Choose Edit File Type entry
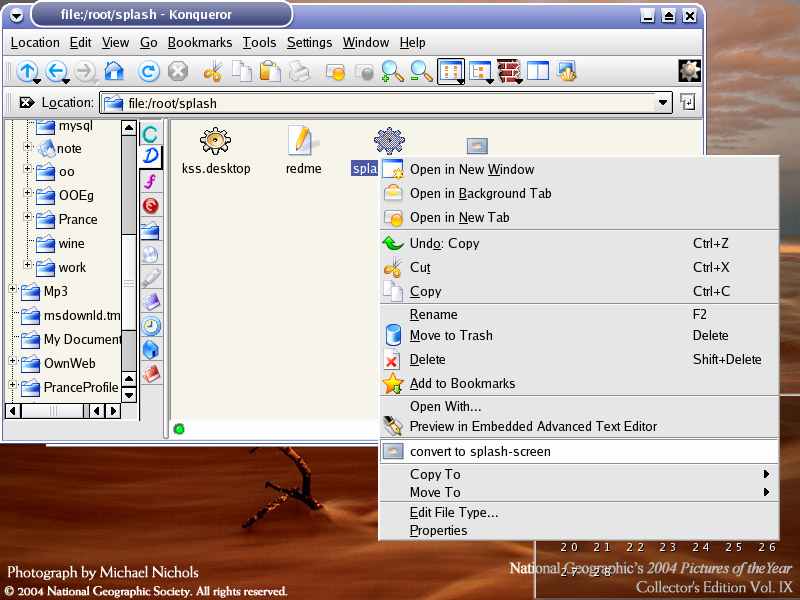800x600 pixels. pos(579,512)
